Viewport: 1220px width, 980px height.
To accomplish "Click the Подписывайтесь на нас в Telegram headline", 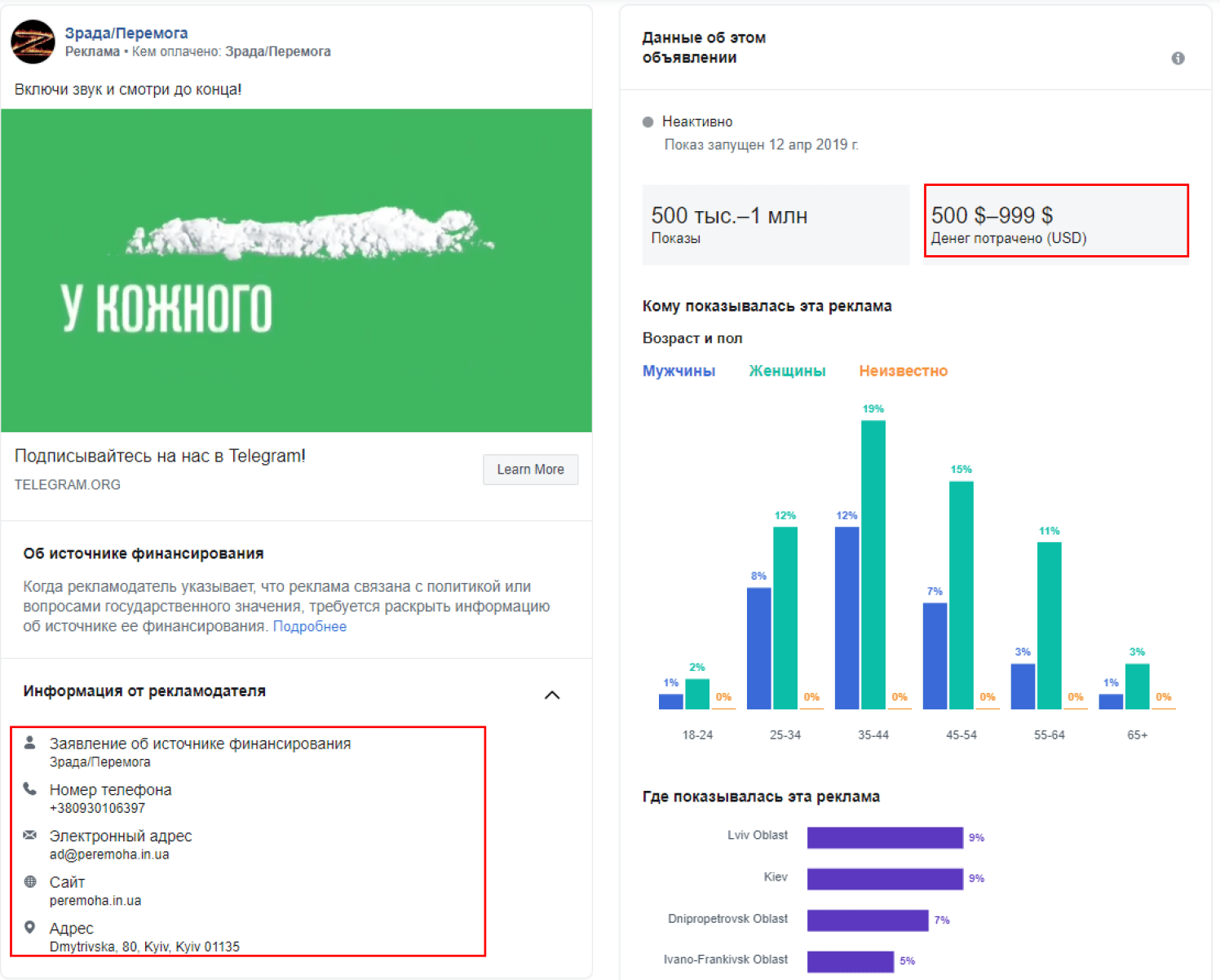I will coord(160,456).
